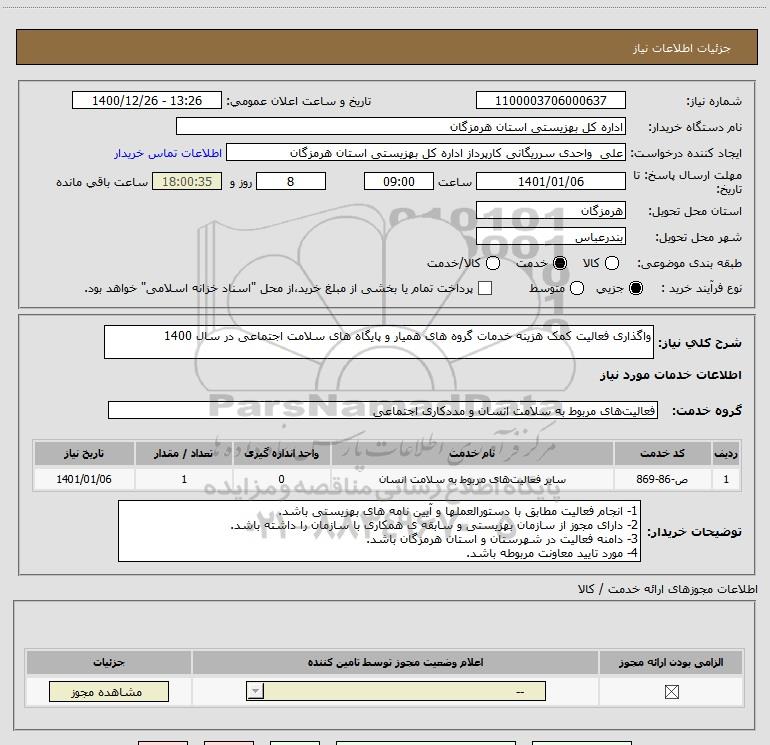Click the request creator field

(x=426, y=153)
